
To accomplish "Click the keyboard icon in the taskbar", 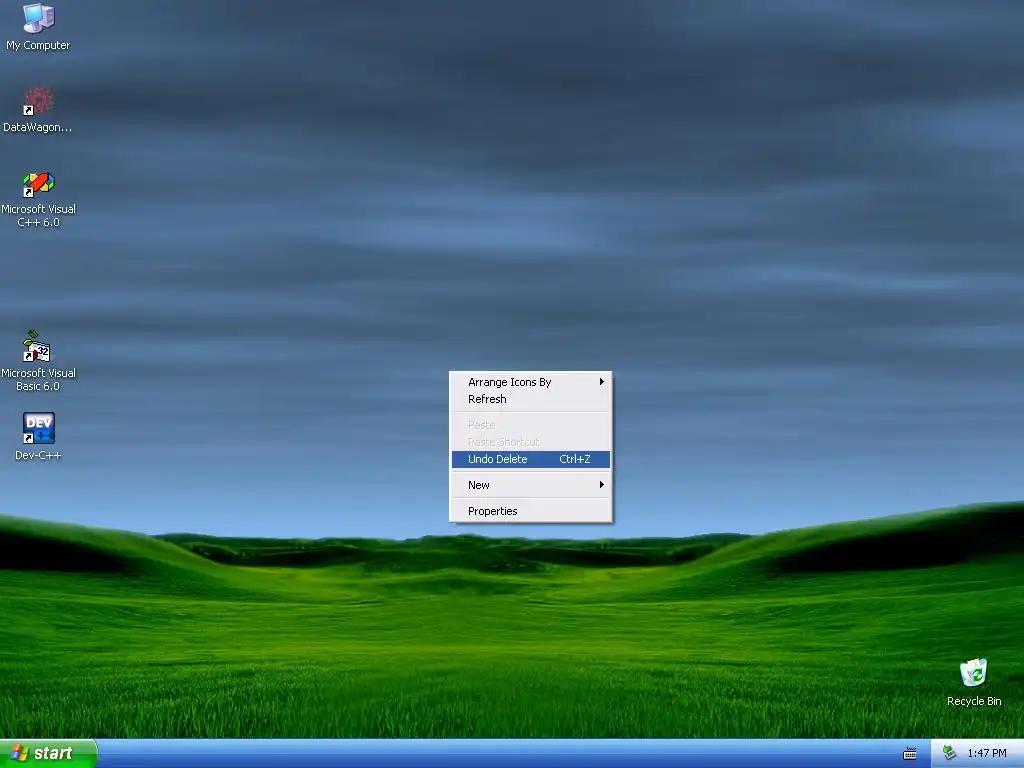I will [910, 754].
